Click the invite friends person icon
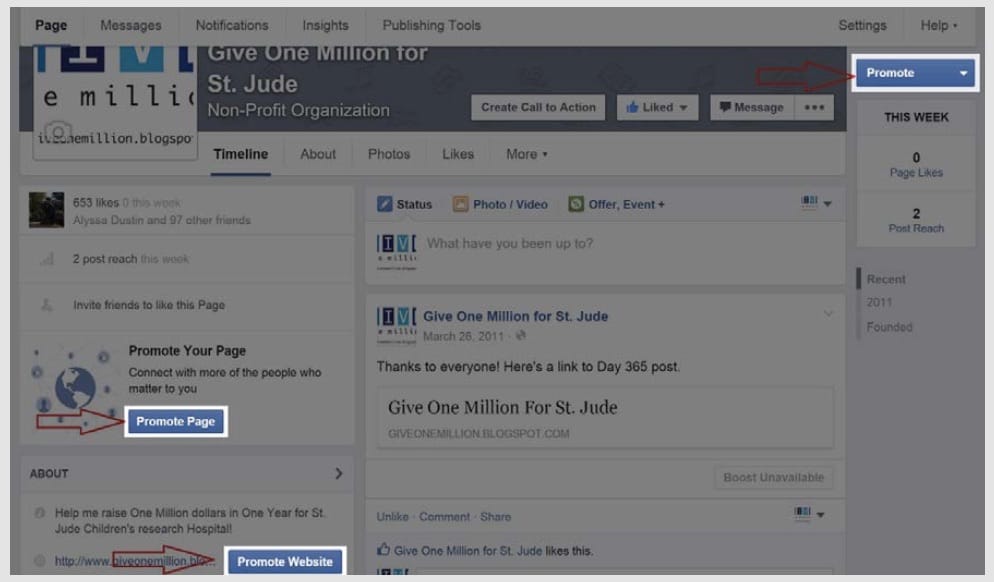Viewport: 994px width, 582px height. (x=46, y=305)
